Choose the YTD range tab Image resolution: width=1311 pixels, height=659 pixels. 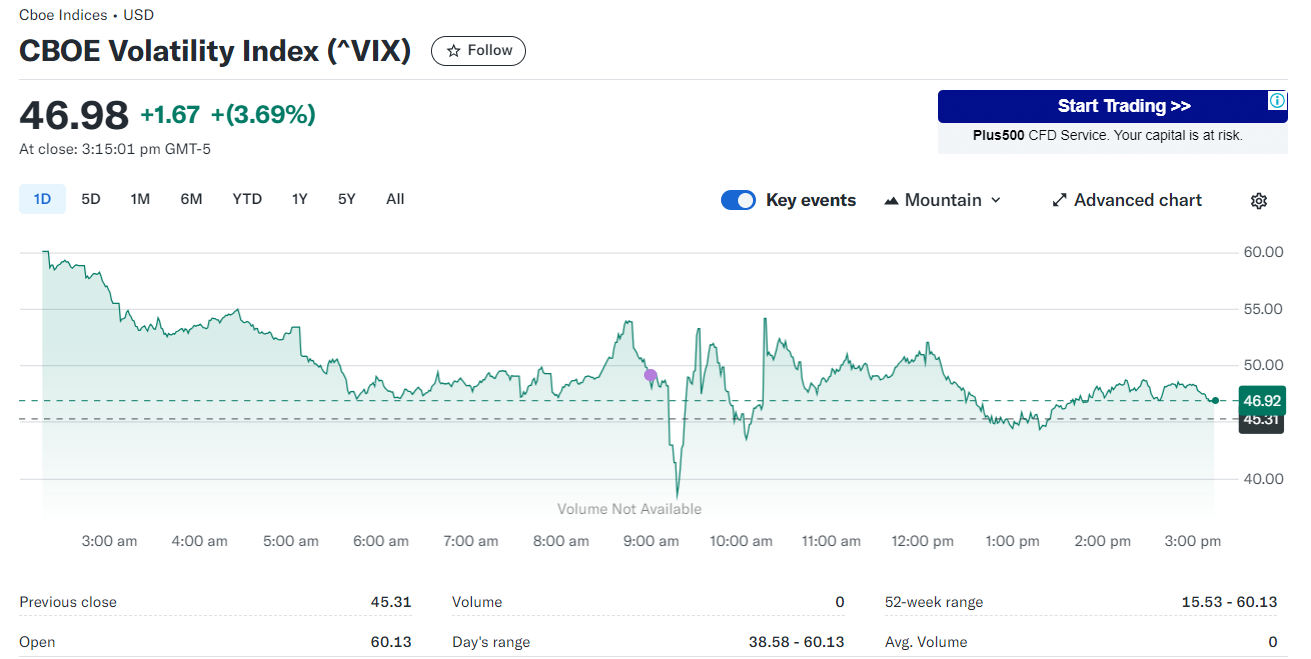pos(247,199)
